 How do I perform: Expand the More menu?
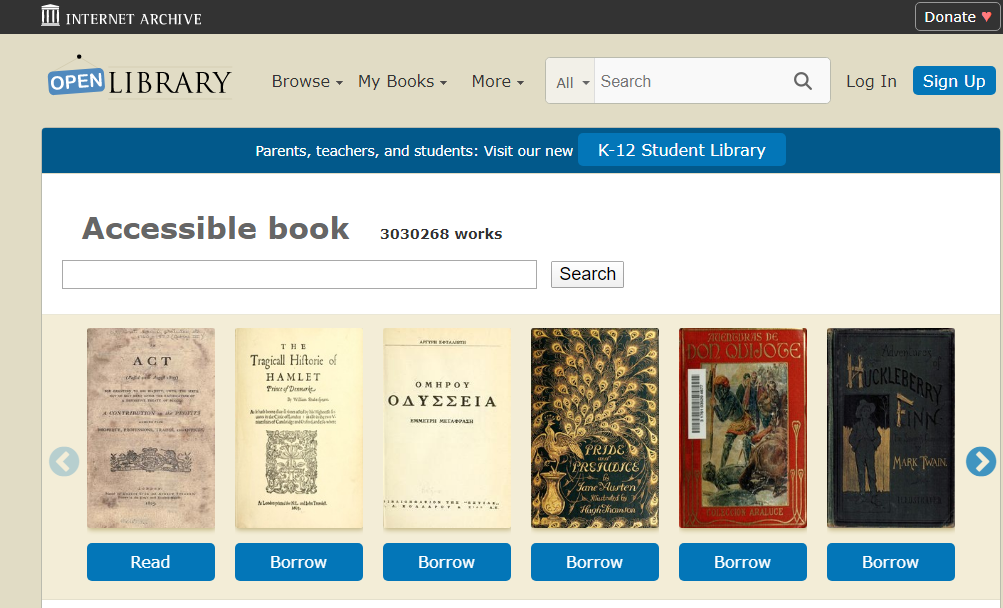[x=497, y=82]
